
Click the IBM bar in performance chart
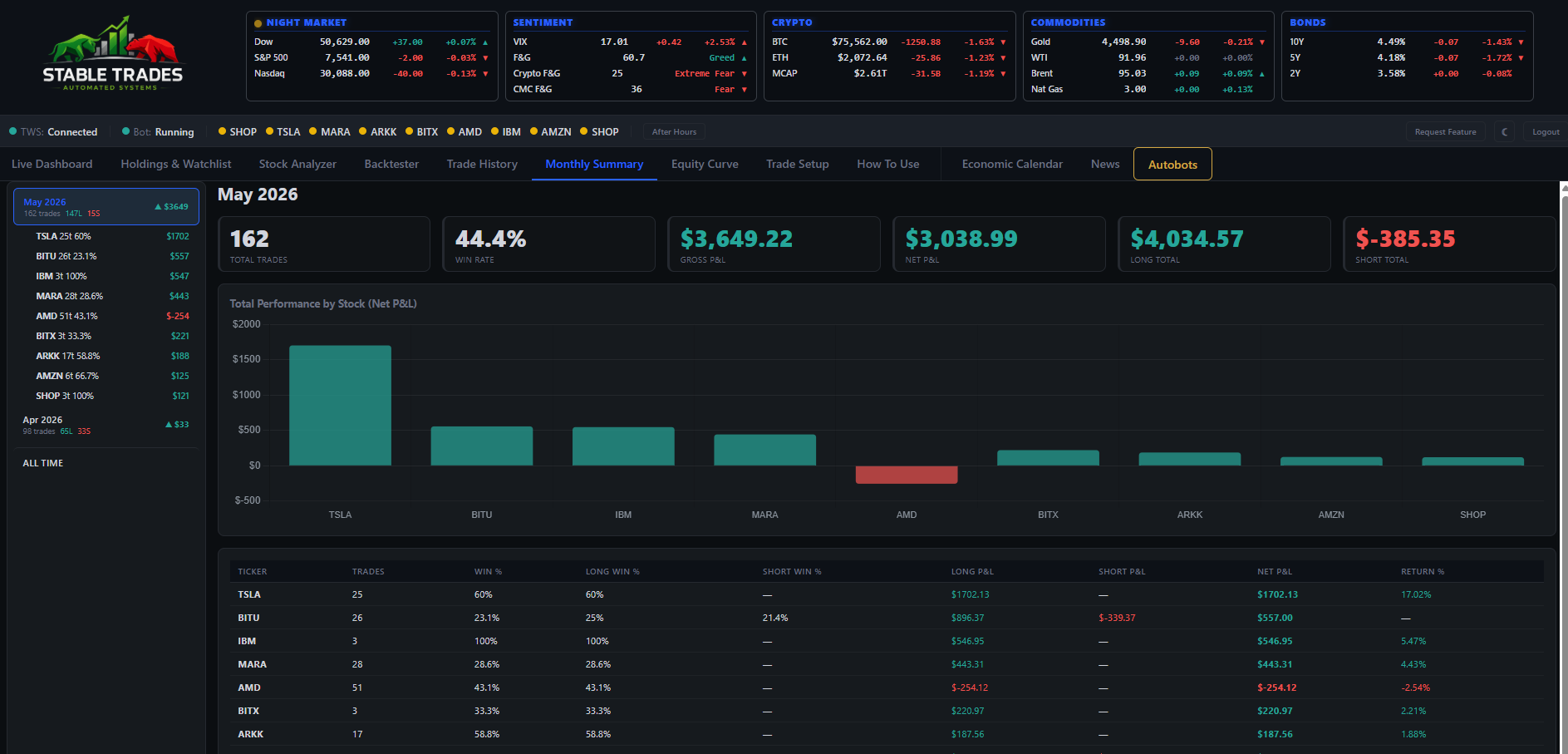[623, 446]
